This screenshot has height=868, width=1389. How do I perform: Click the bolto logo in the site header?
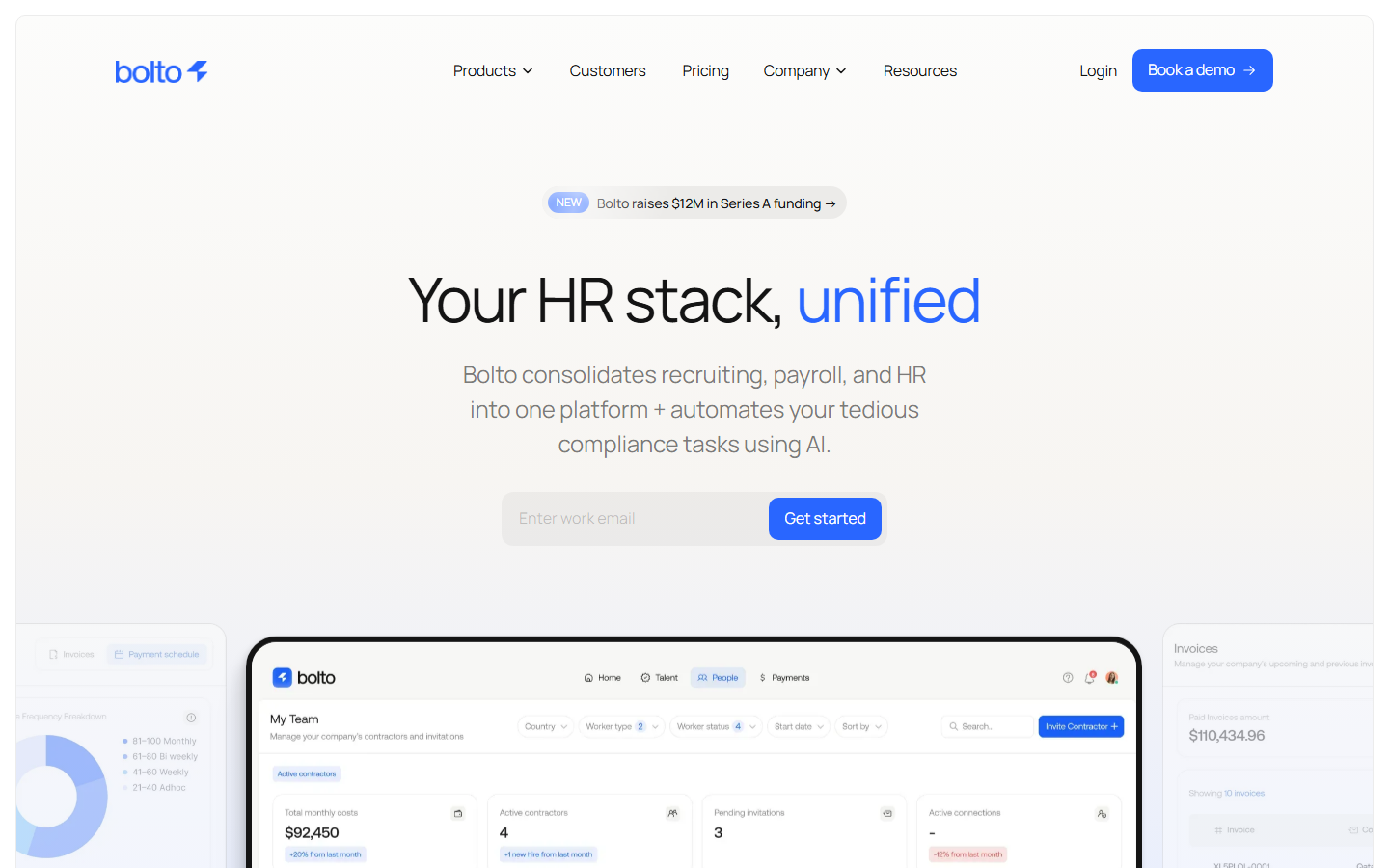161,71
